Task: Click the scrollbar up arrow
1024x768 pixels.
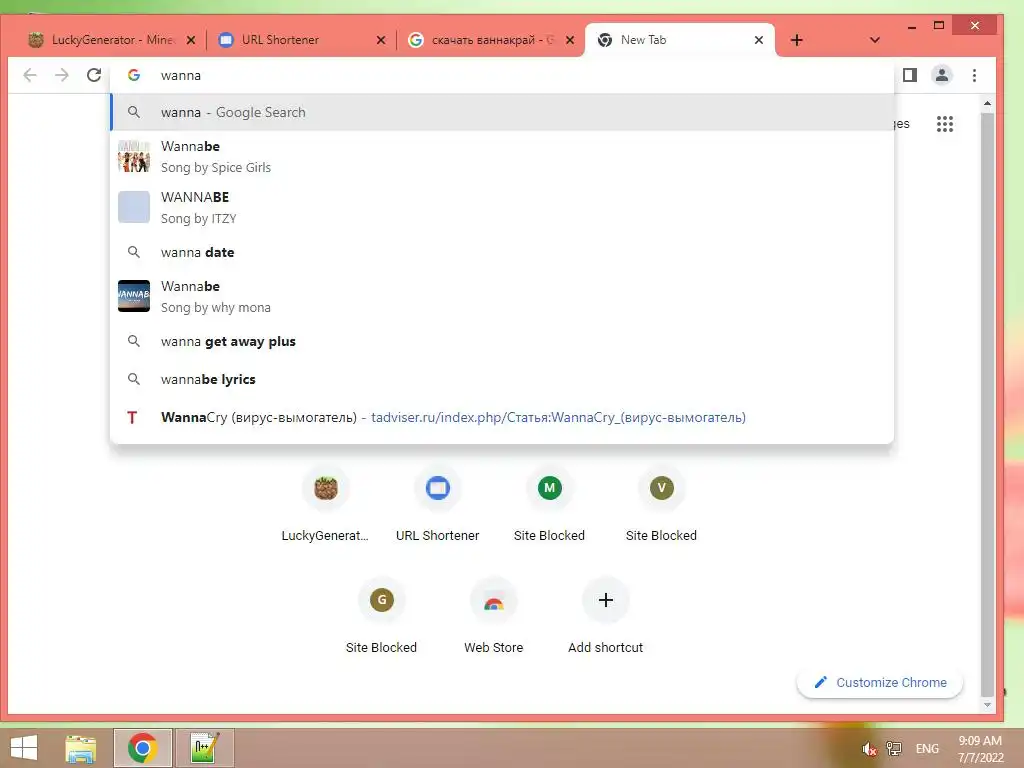Action: (987, 103)
